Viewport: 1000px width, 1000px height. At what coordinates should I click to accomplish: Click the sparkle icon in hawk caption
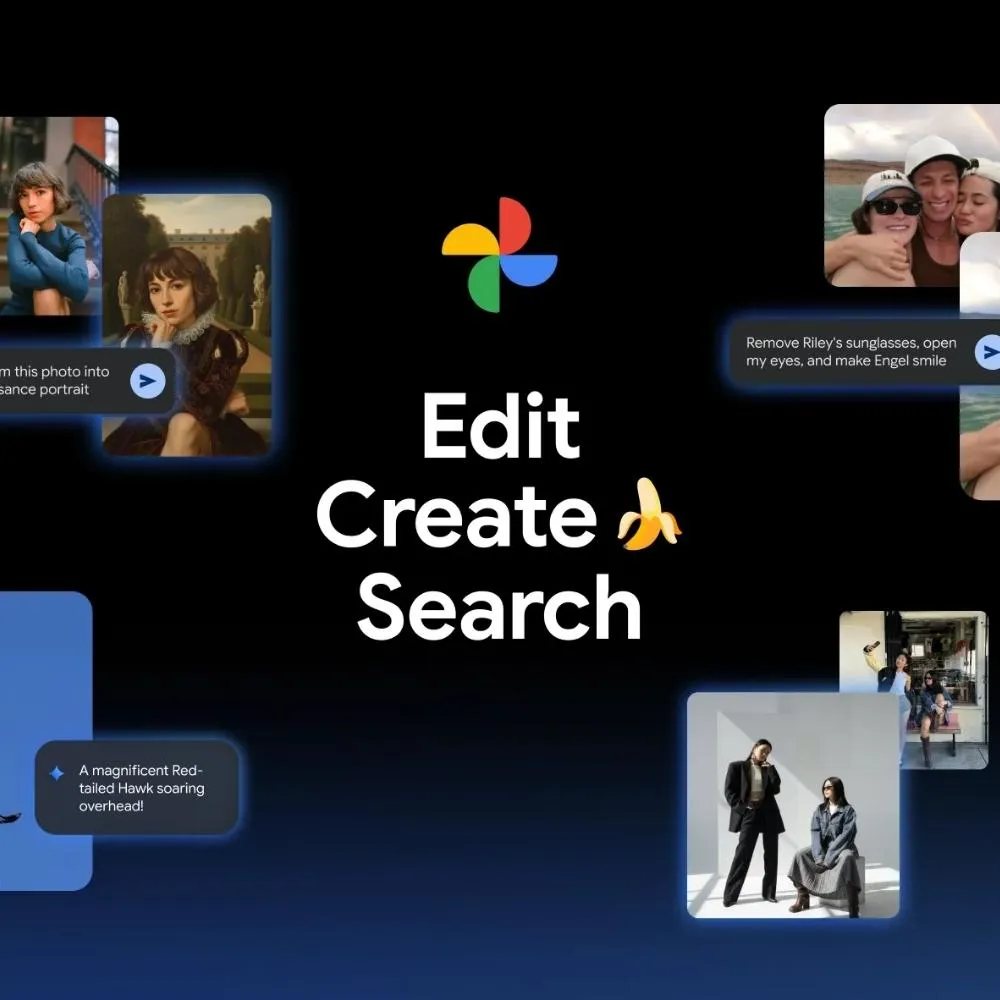coord(57,772)
